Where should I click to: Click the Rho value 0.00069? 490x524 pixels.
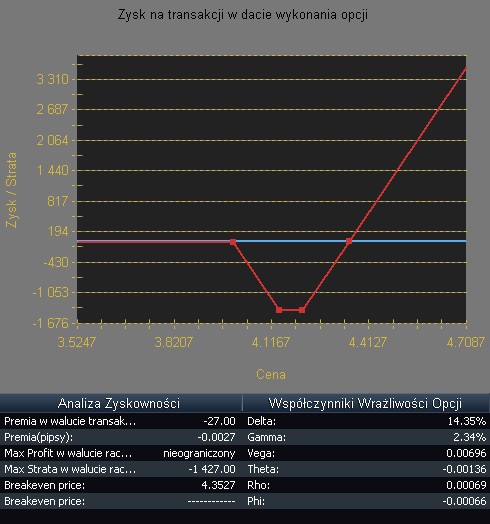466,485
